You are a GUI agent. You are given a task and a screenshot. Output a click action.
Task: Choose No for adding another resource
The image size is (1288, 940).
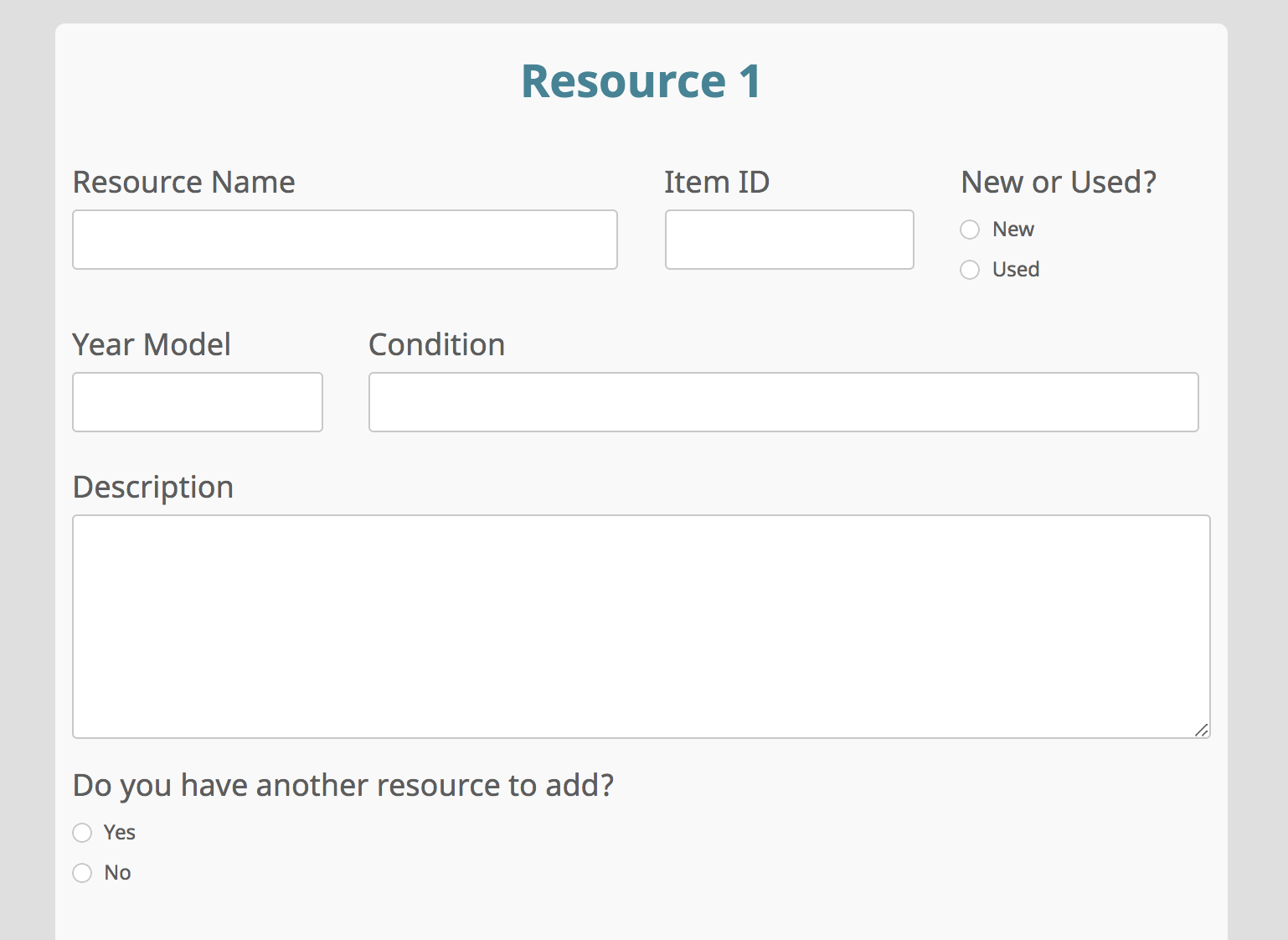pyautogui.click(x=82, y=873)
